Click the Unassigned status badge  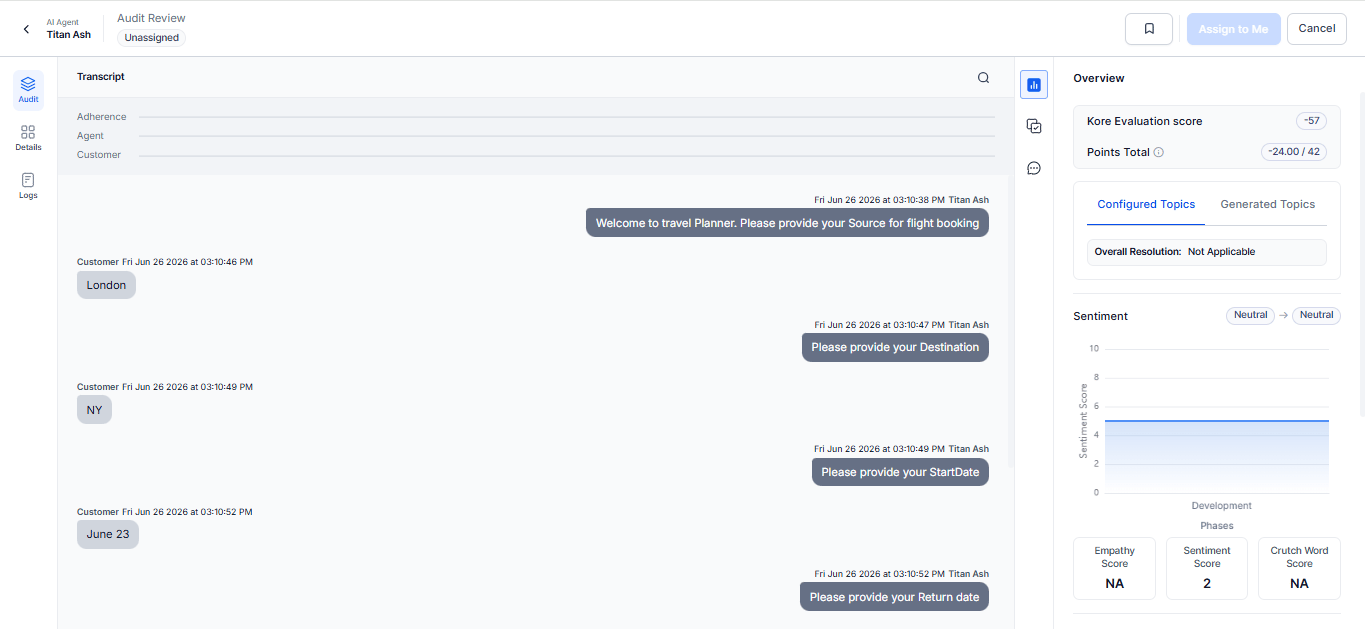(152, 38)
